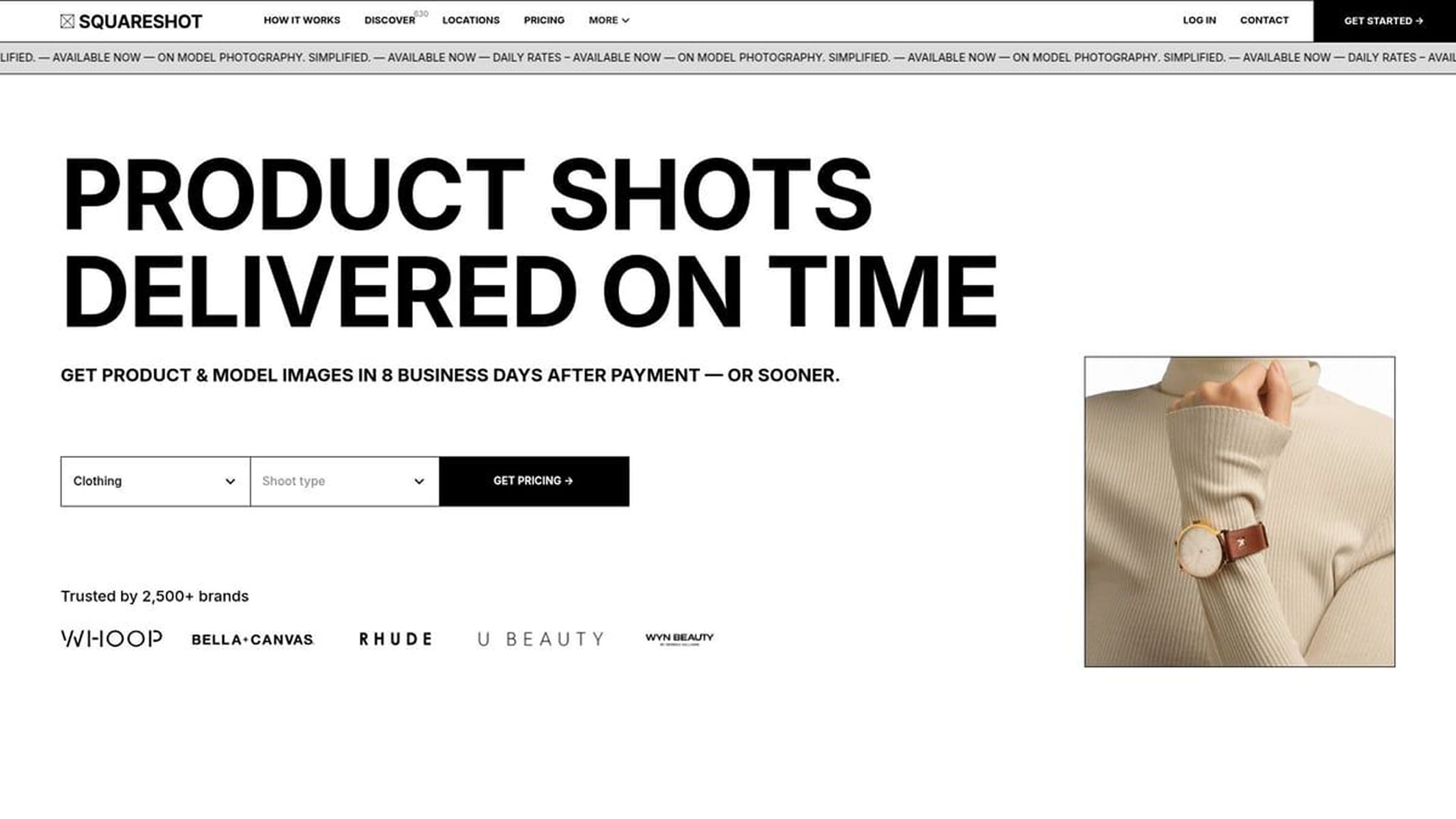Go to the Discover menu item
This screenshot has height=819, width=1456.
pyautogui.click(x=390, y=20)
